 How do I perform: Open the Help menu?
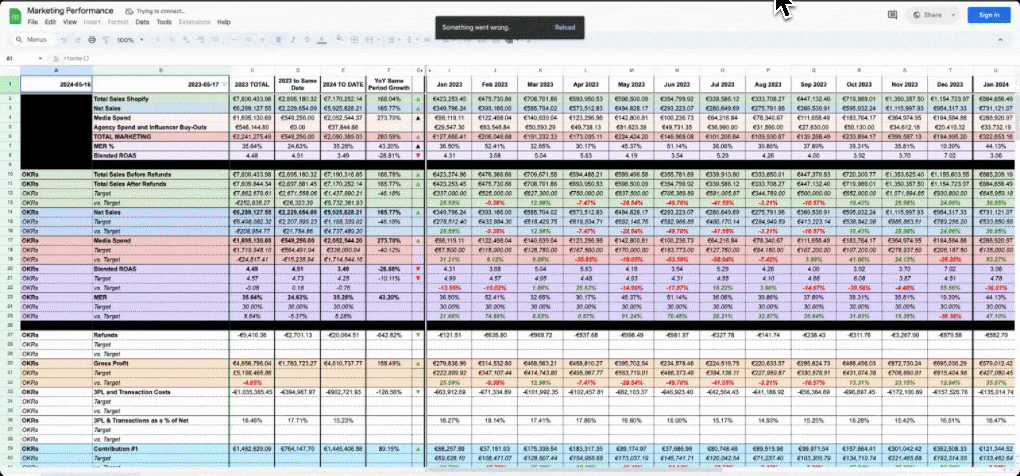pos(224,22)
